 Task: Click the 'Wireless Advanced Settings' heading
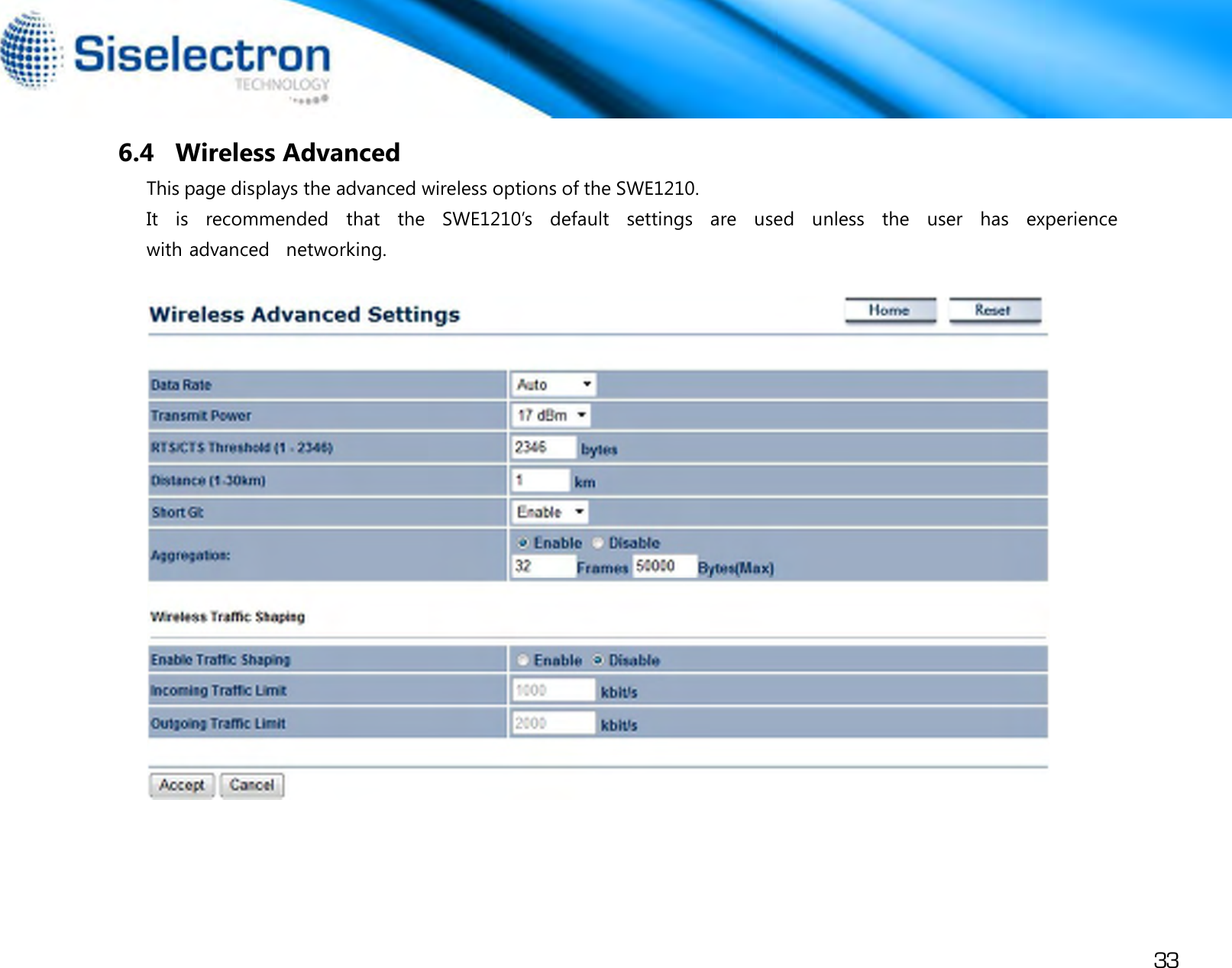pyautogui.click(x=305, y=315)
